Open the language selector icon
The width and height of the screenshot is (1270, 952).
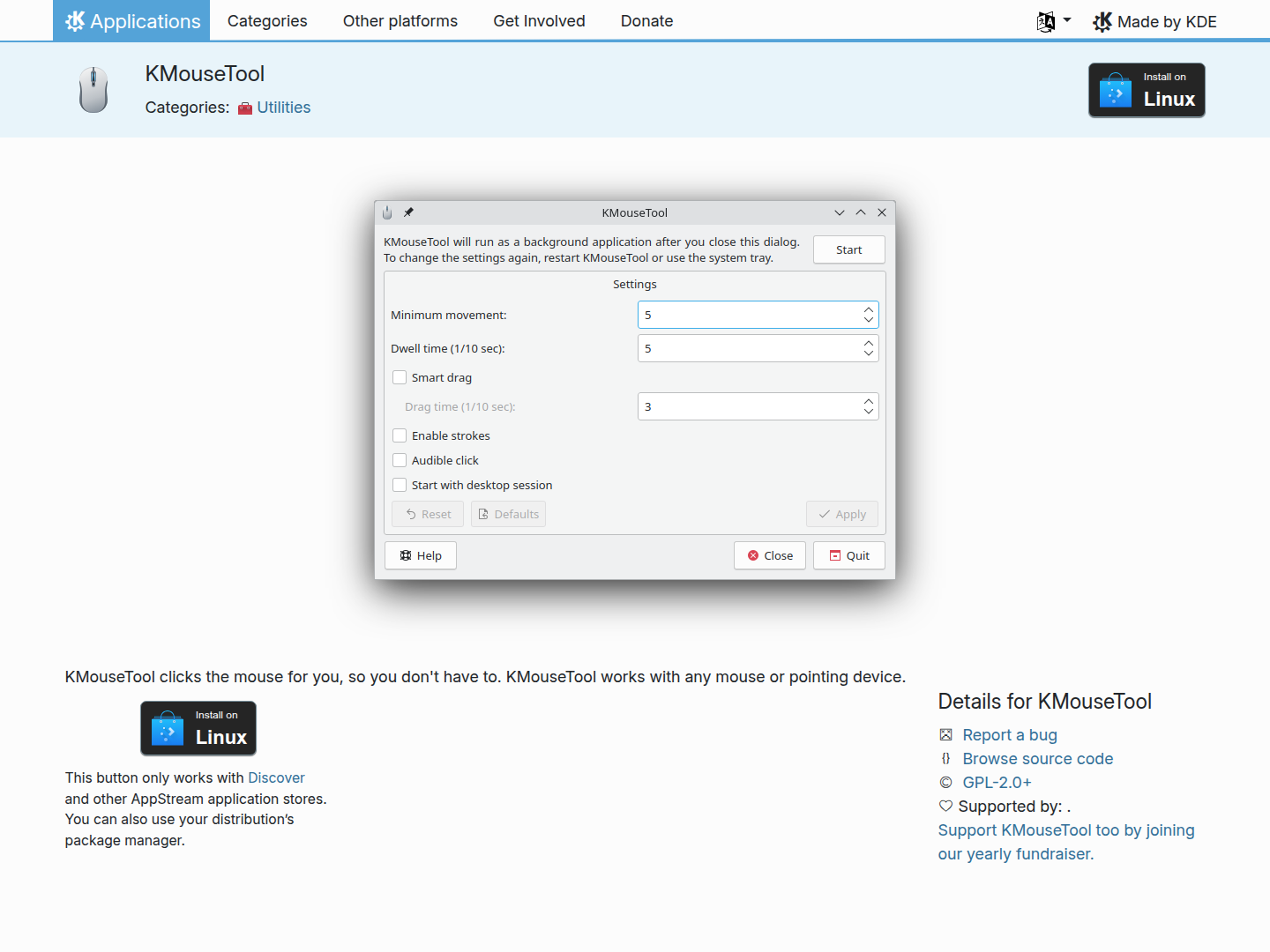(1046, 22)
